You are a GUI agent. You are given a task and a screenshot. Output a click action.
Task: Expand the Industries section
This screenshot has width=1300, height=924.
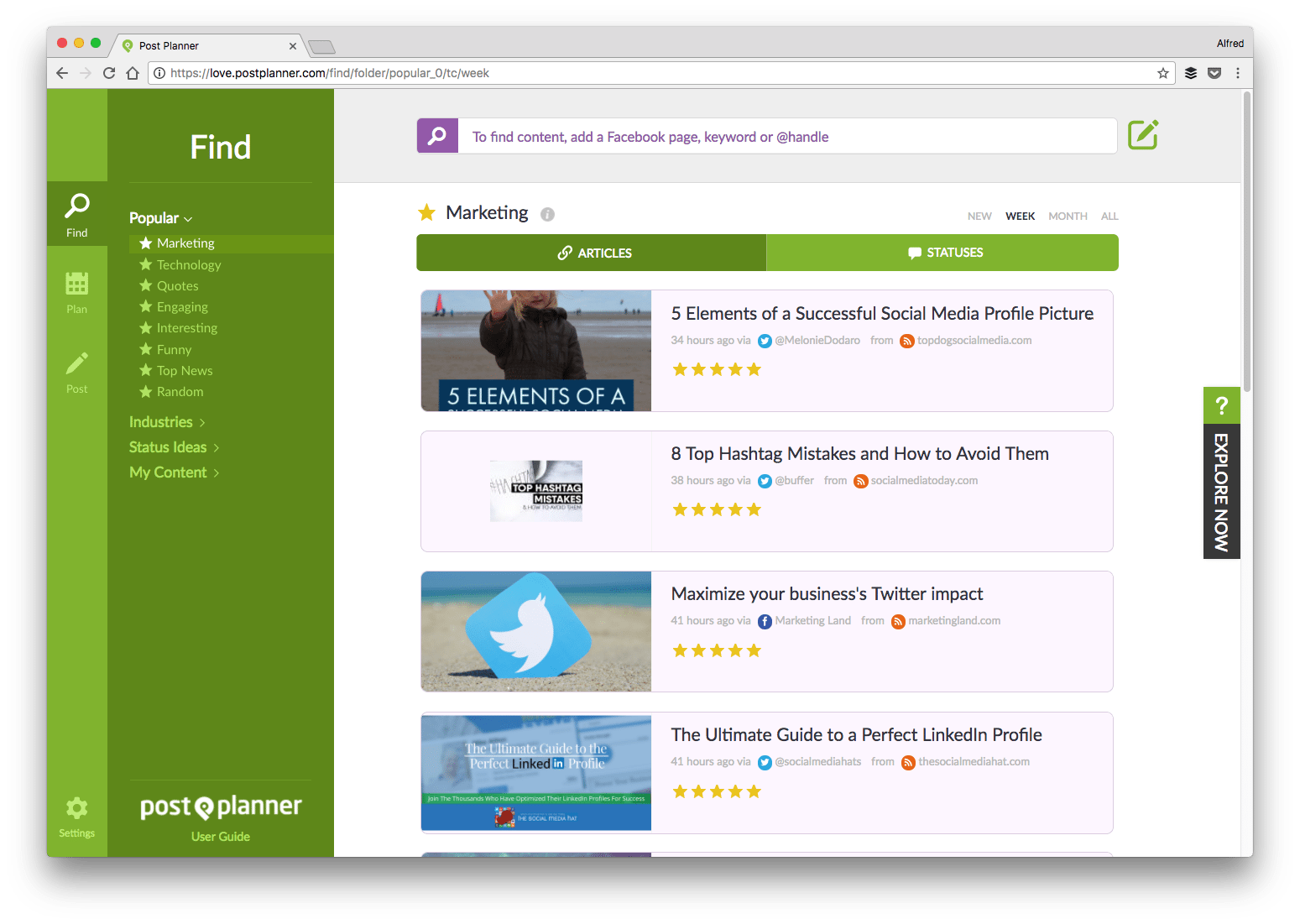click(167, 422)
